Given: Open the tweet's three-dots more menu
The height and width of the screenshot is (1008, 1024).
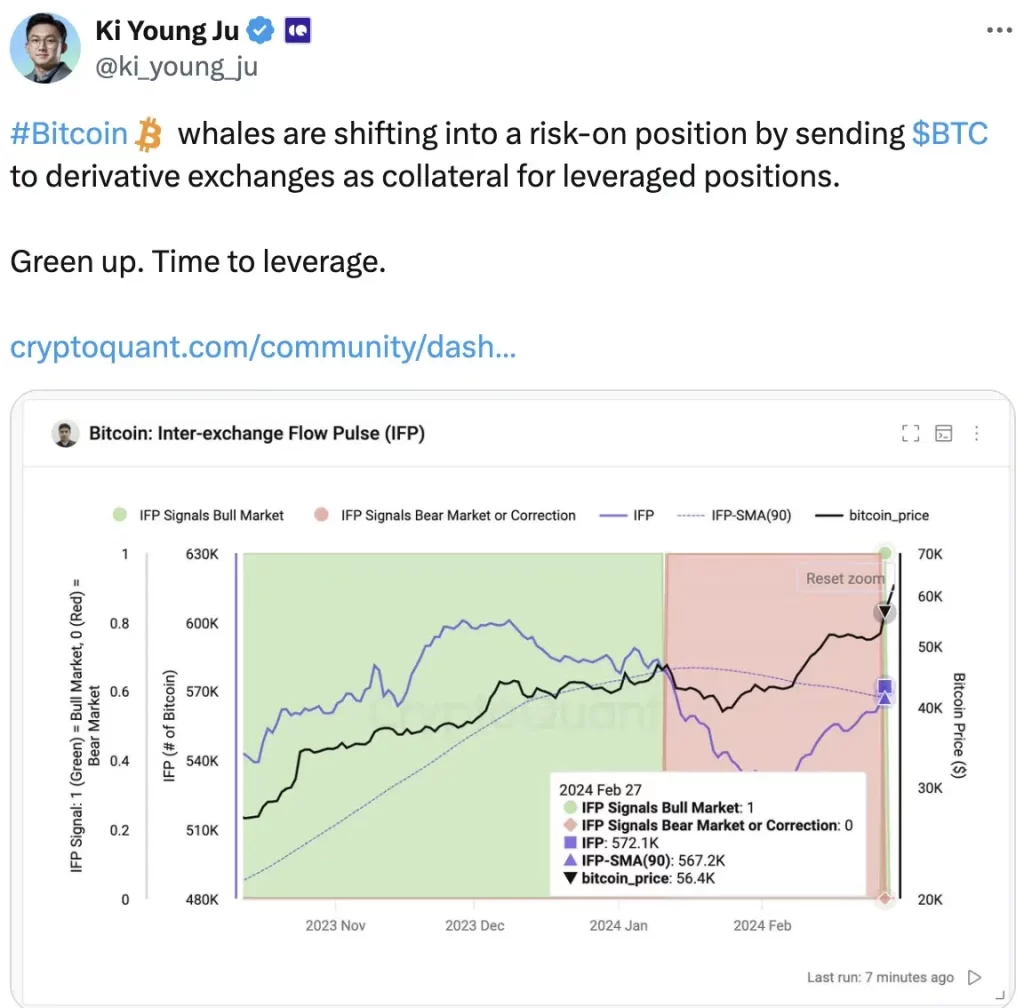Looking at the screenshot, I should pyautogui.click(x=999, y=30).
